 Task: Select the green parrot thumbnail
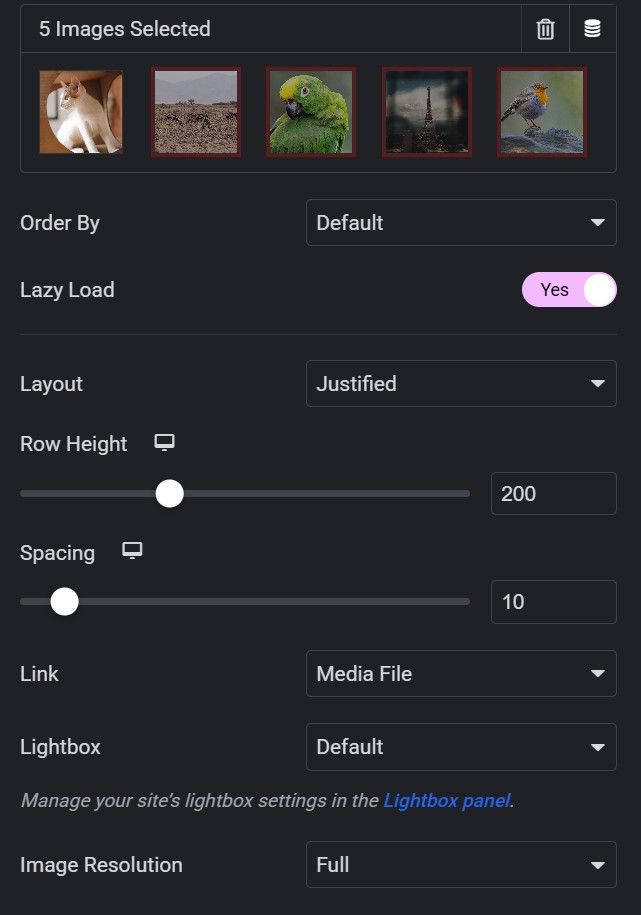point(311,112)
